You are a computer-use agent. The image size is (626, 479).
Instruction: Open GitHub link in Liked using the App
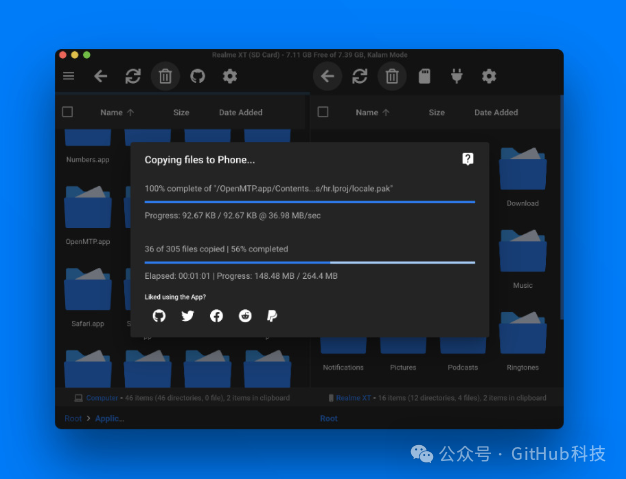[159, 316]
